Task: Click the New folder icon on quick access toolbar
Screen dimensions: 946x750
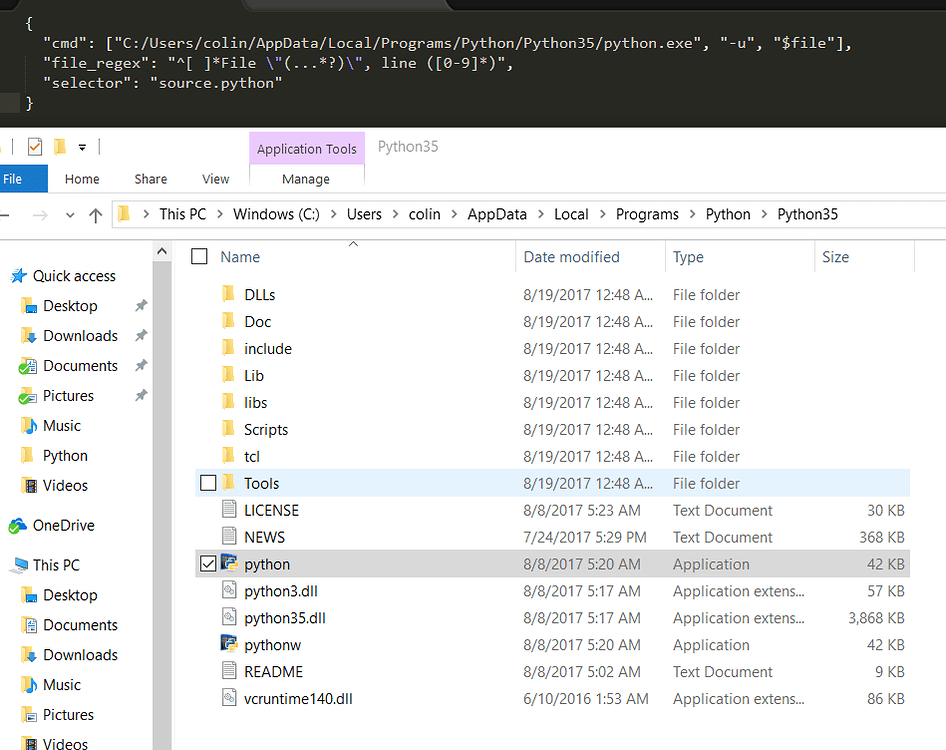Action: pos(60,146)
